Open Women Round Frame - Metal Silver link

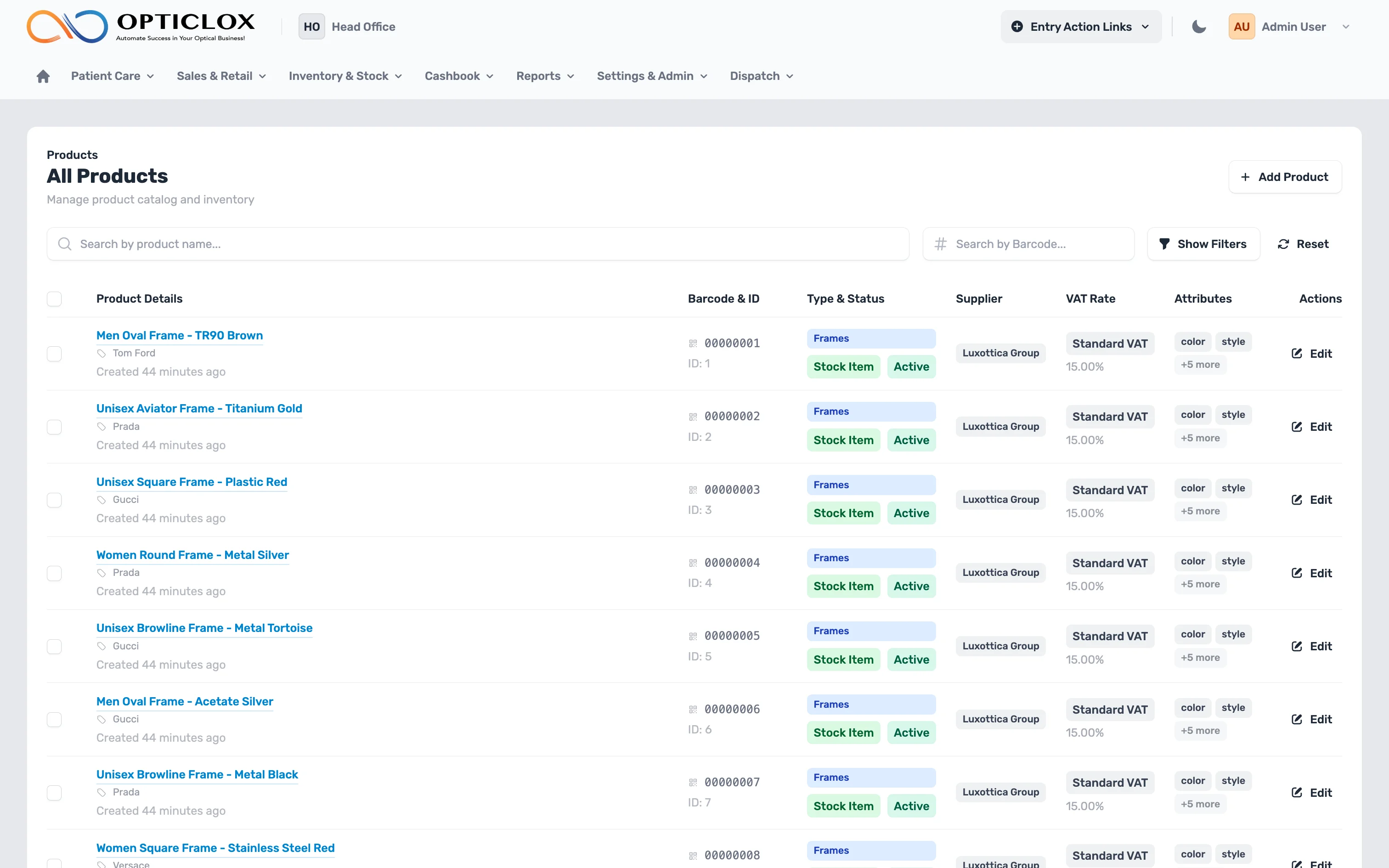[192, 555]
